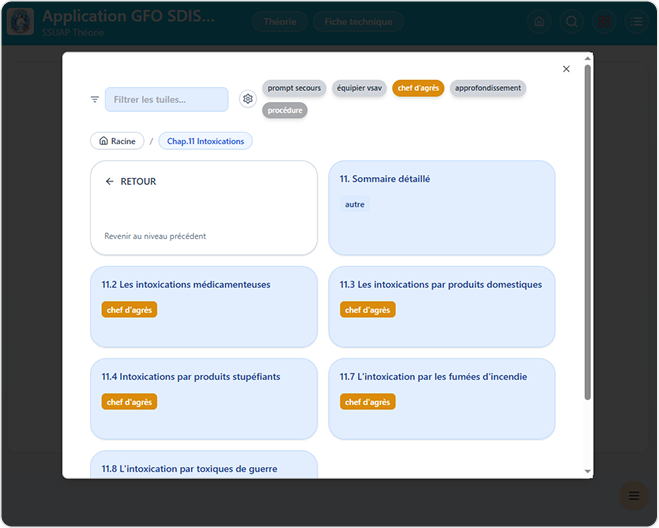Click the filter lines icon beside search field
659x528 pixels.
(95, 99)
